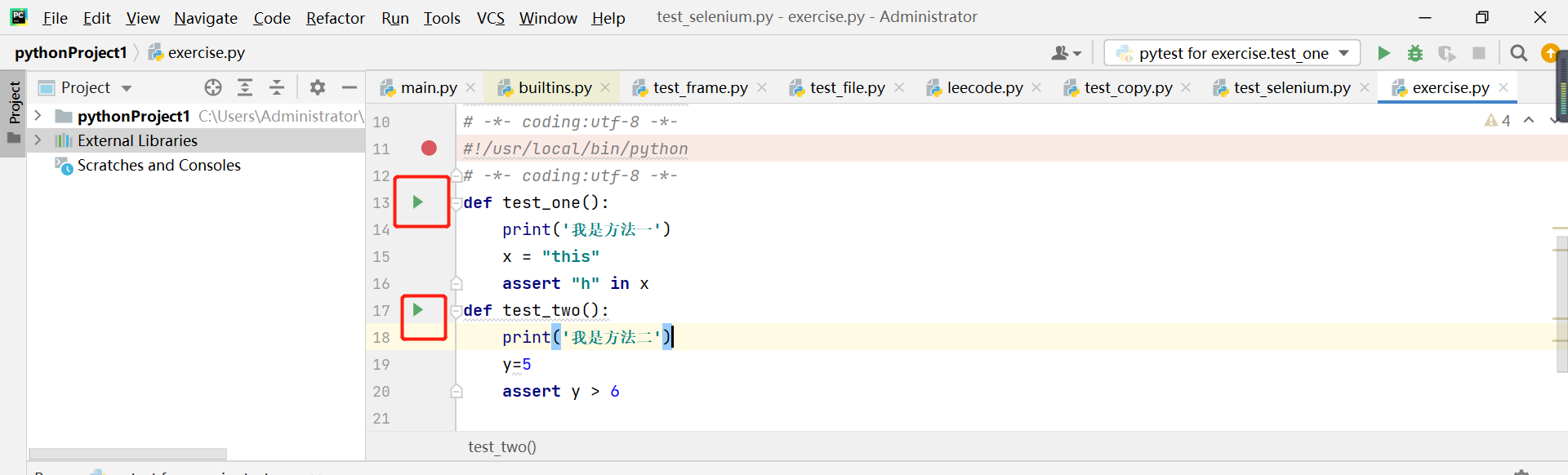Image resolution: width=1568 pixels, height=475 pixels.
Task: Switch to the test_selenium.py tab
Action: tap(1291, 87)
